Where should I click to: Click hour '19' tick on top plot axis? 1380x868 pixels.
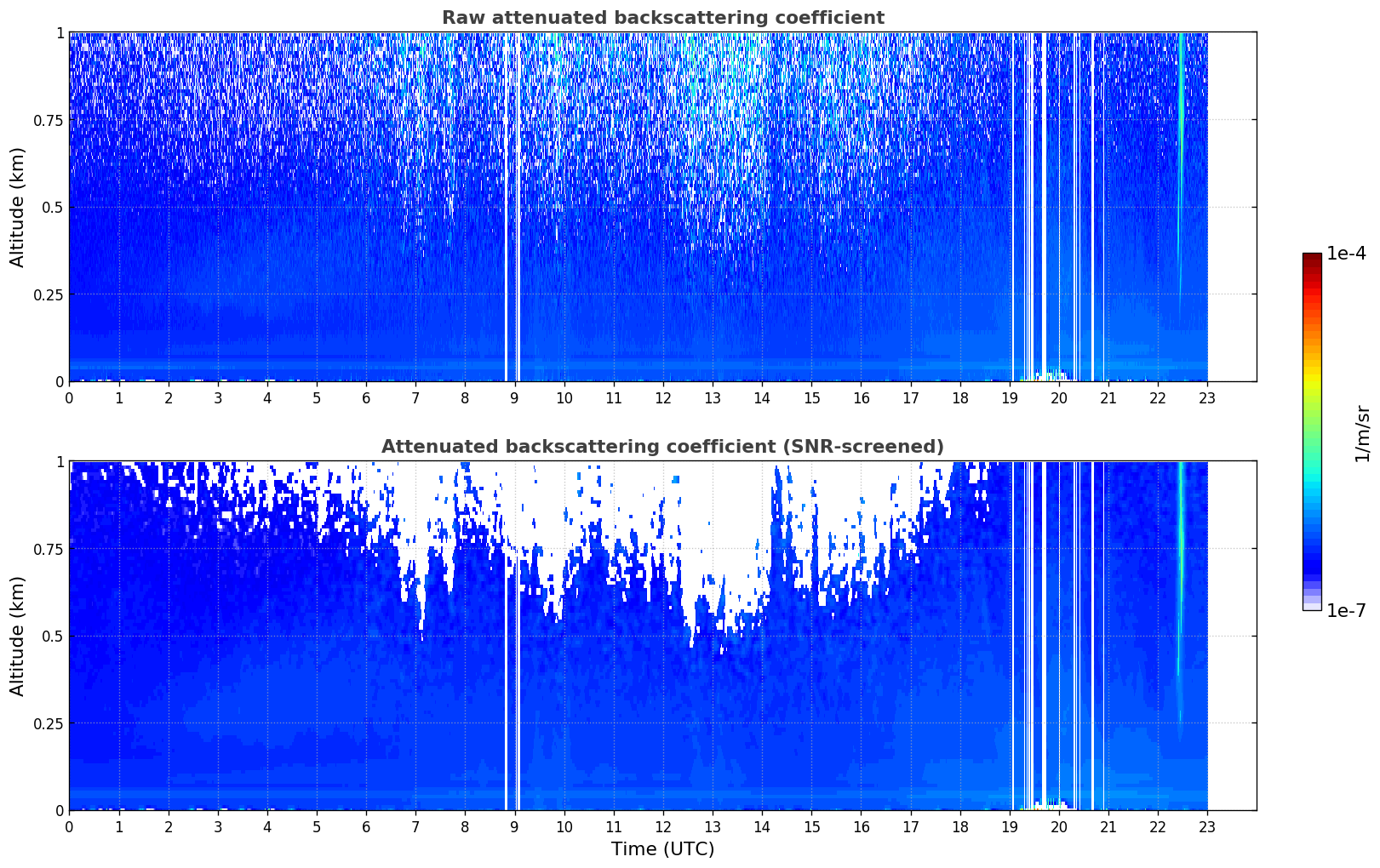pyautogui.click(x=1010, y=398)
